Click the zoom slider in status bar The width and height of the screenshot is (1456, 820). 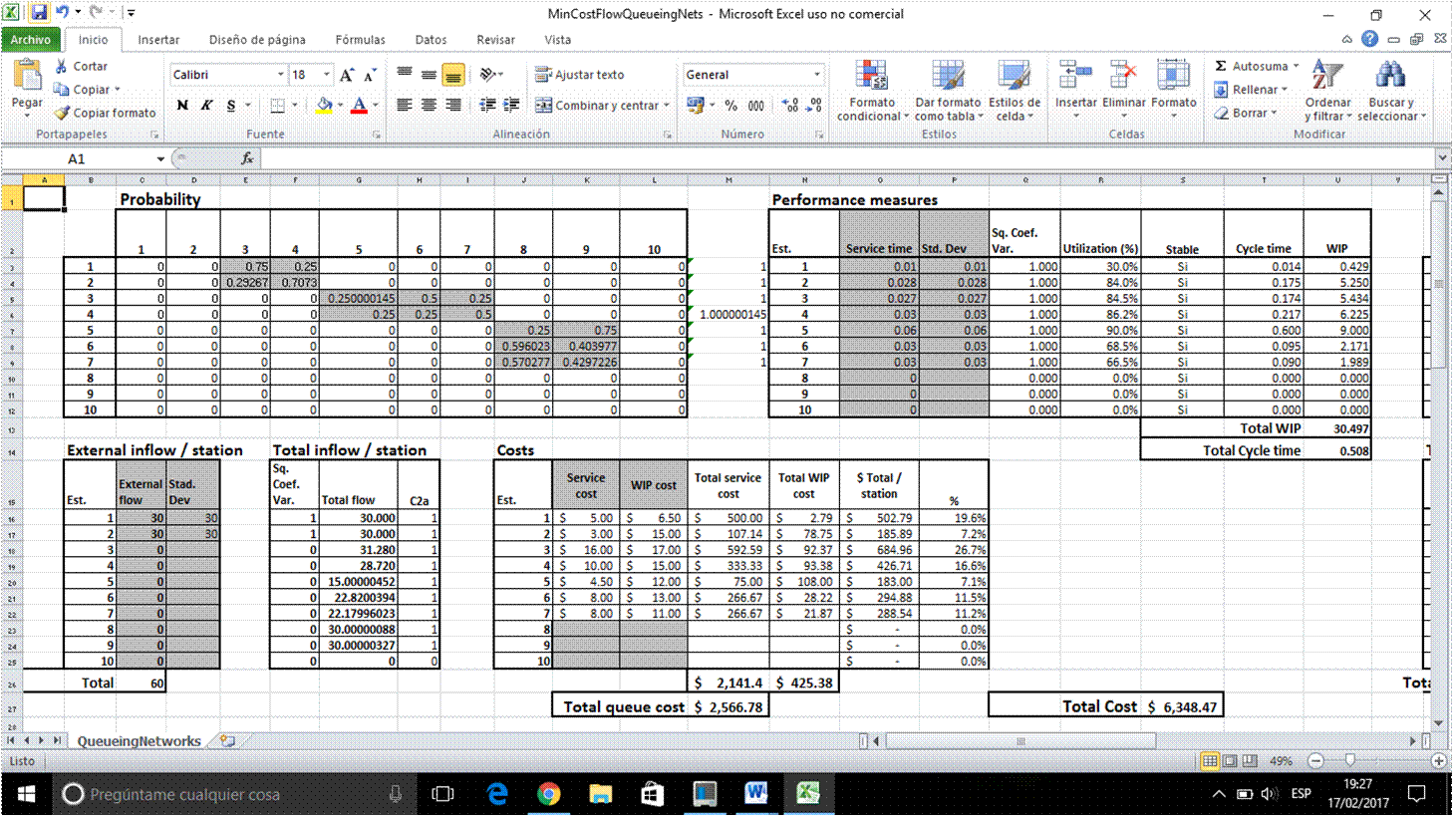point(1350,761)
